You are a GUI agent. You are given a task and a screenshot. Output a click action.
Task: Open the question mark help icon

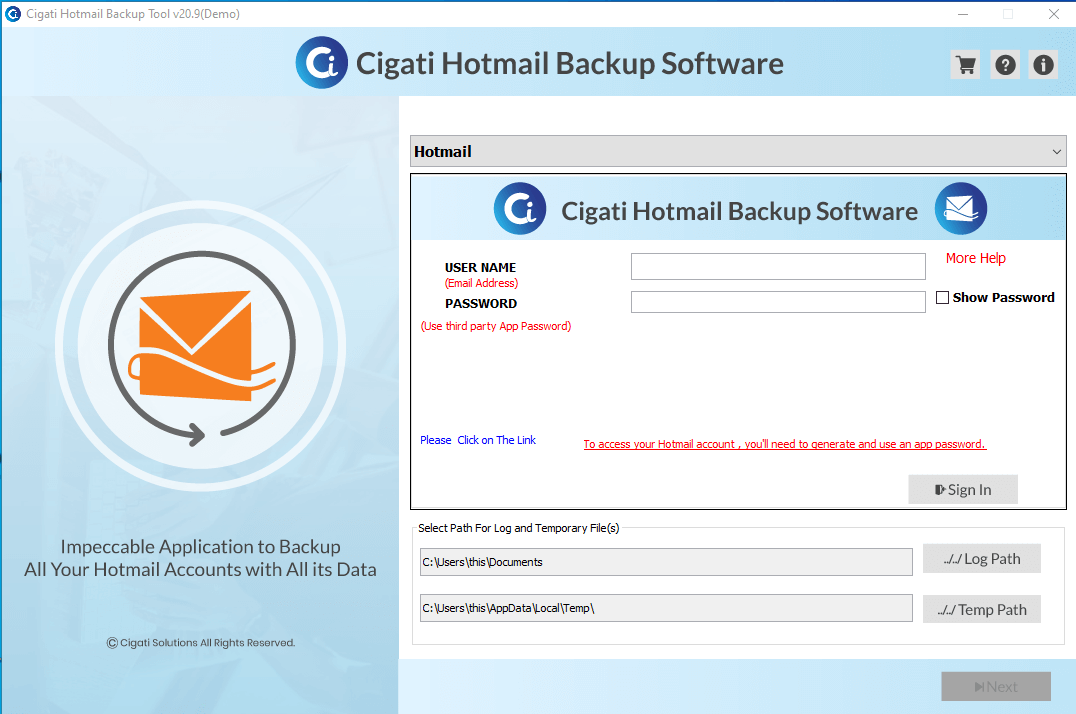coord(1005,65)
